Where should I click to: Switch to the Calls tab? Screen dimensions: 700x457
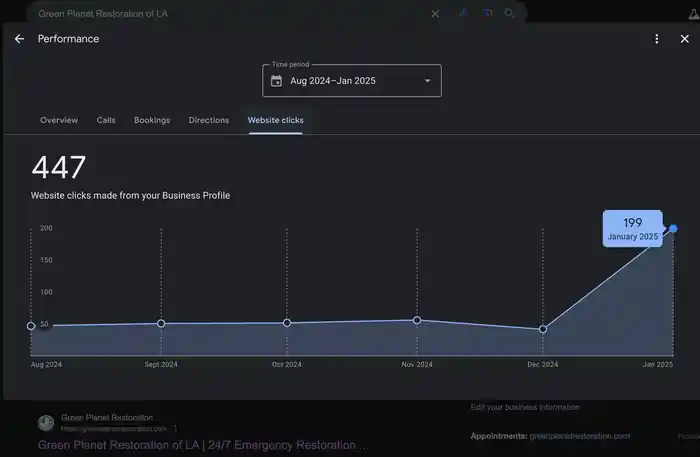click(106, 120)
